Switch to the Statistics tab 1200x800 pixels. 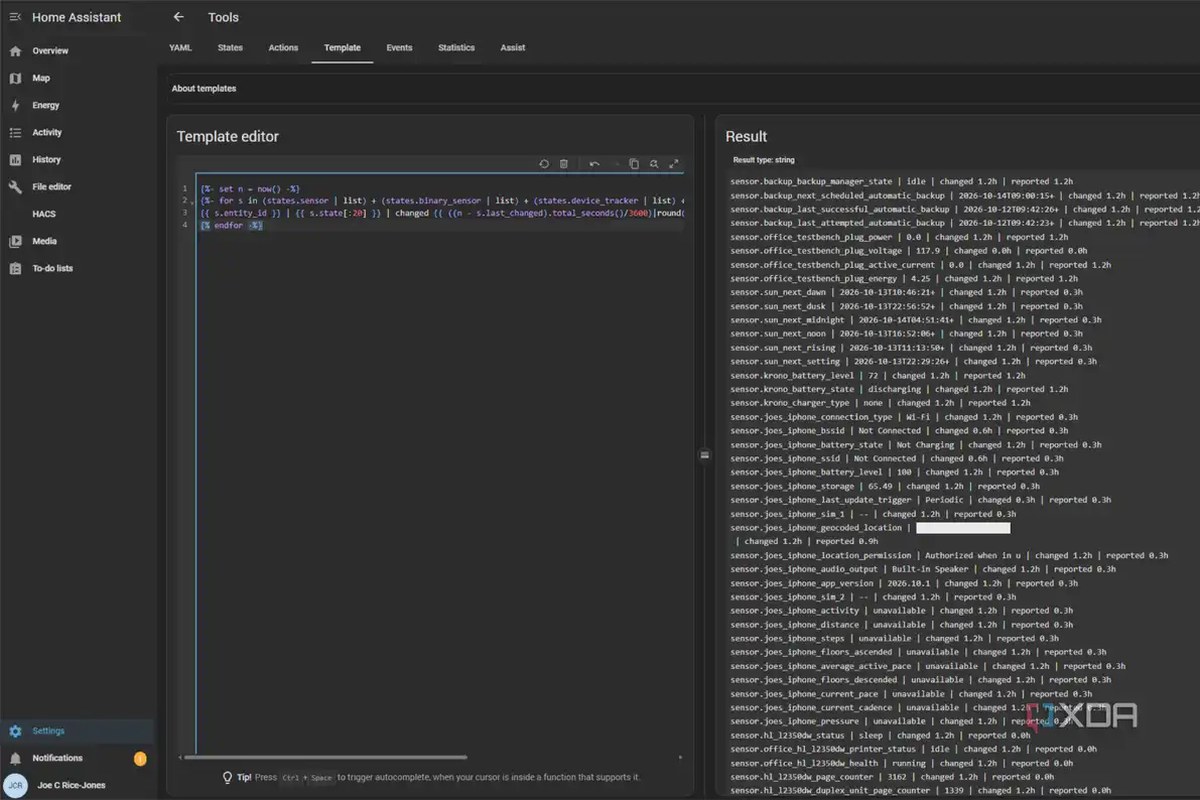click(x=456, y=48)
